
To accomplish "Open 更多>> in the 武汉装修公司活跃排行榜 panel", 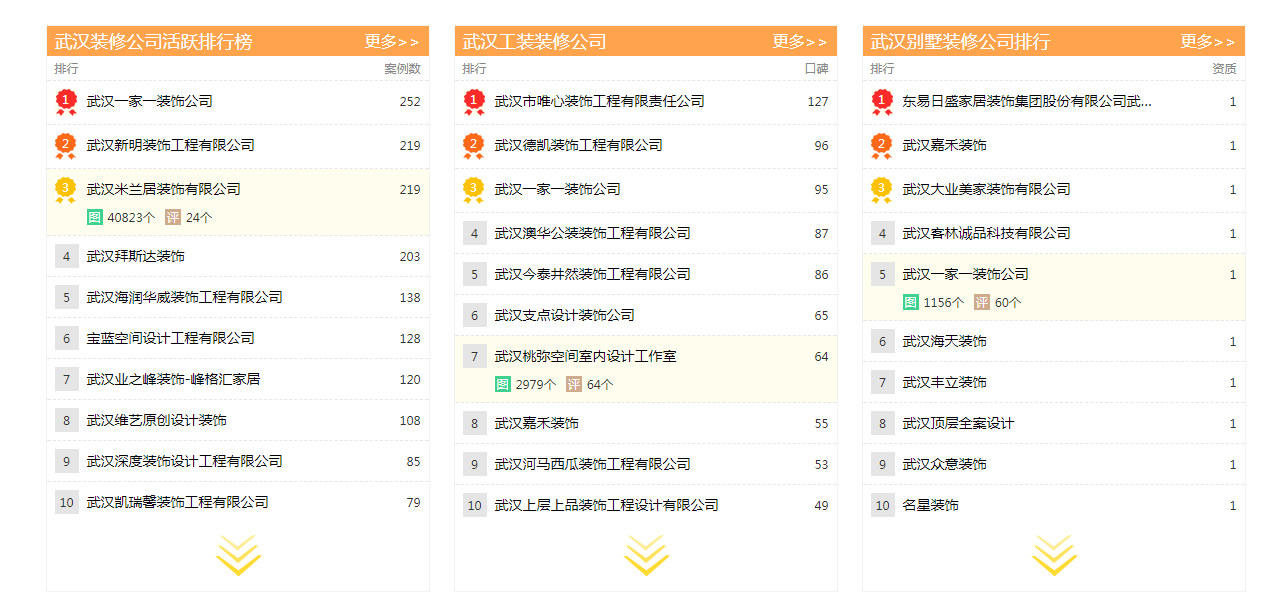I will pyautogui.click(x=388, y=42).
